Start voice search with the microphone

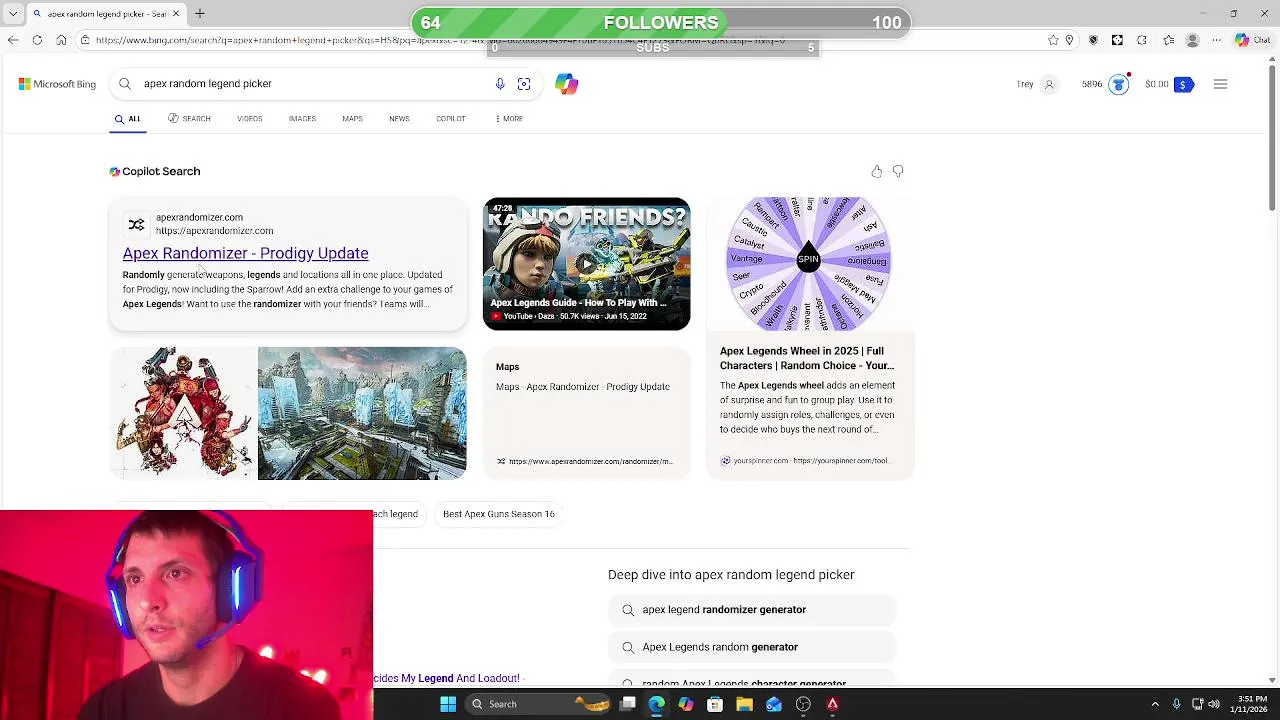(500, 84)
